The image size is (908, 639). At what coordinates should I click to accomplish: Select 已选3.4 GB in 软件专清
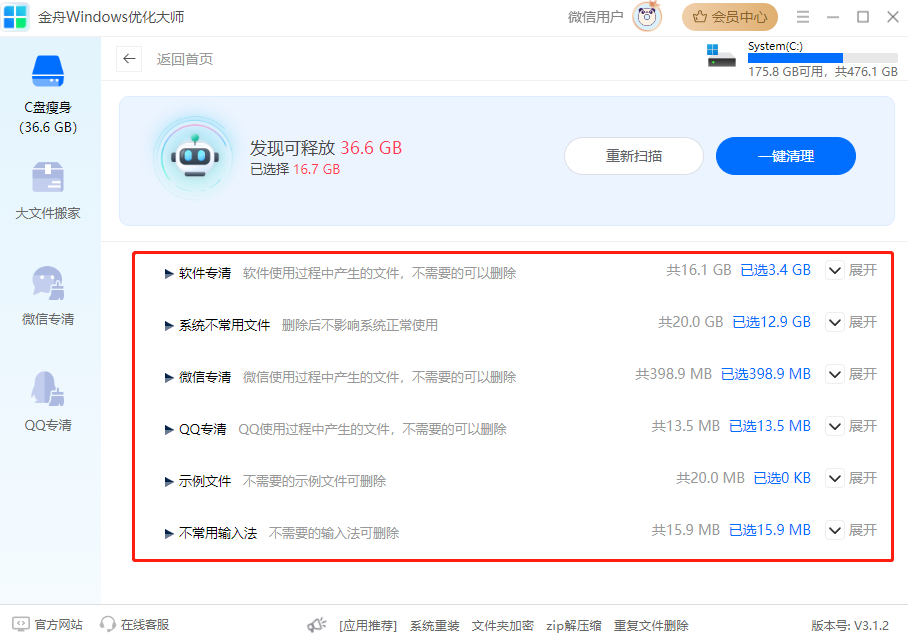coord(776,271)
